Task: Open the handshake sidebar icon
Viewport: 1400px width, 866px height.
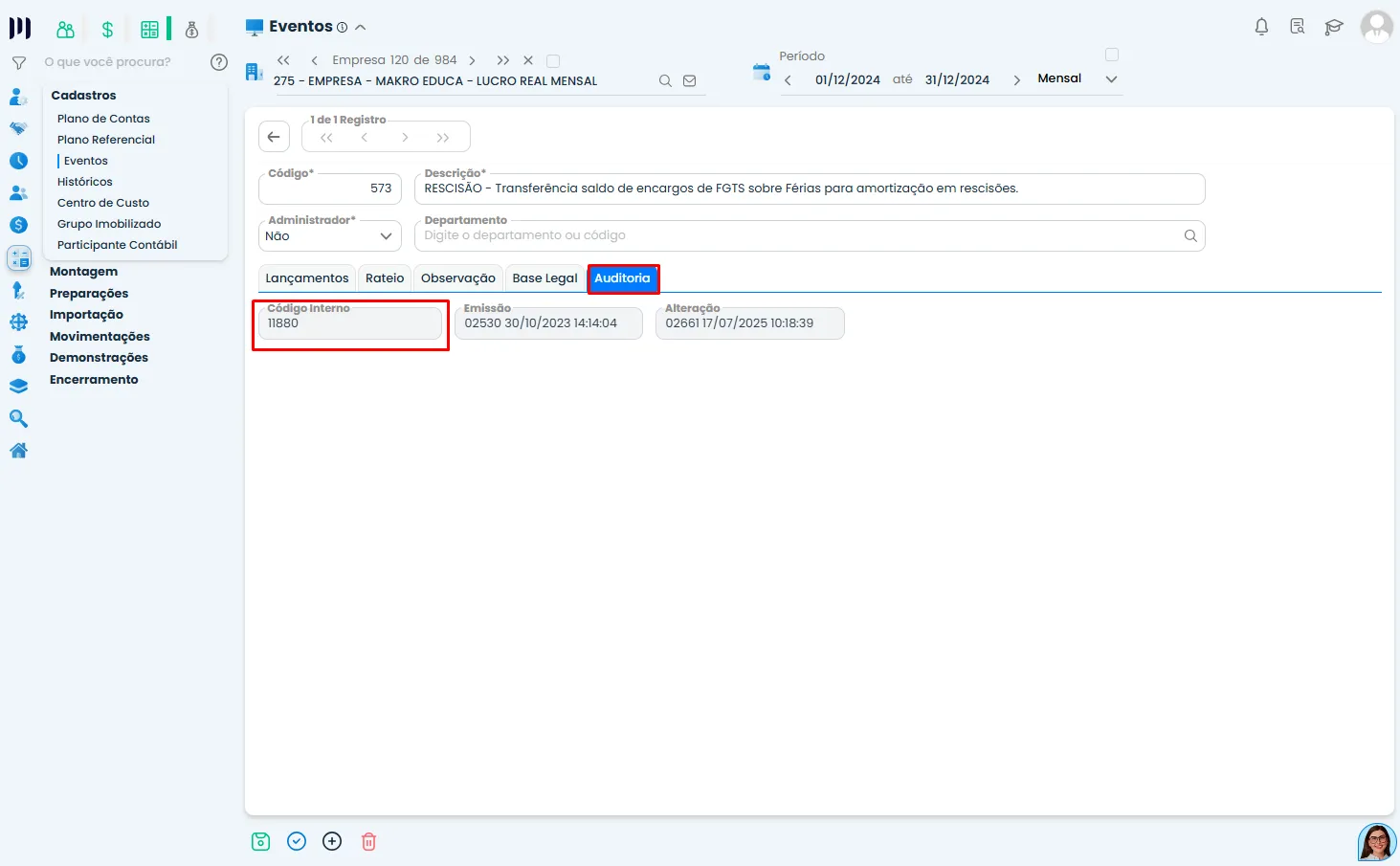Action: (18, 128)
